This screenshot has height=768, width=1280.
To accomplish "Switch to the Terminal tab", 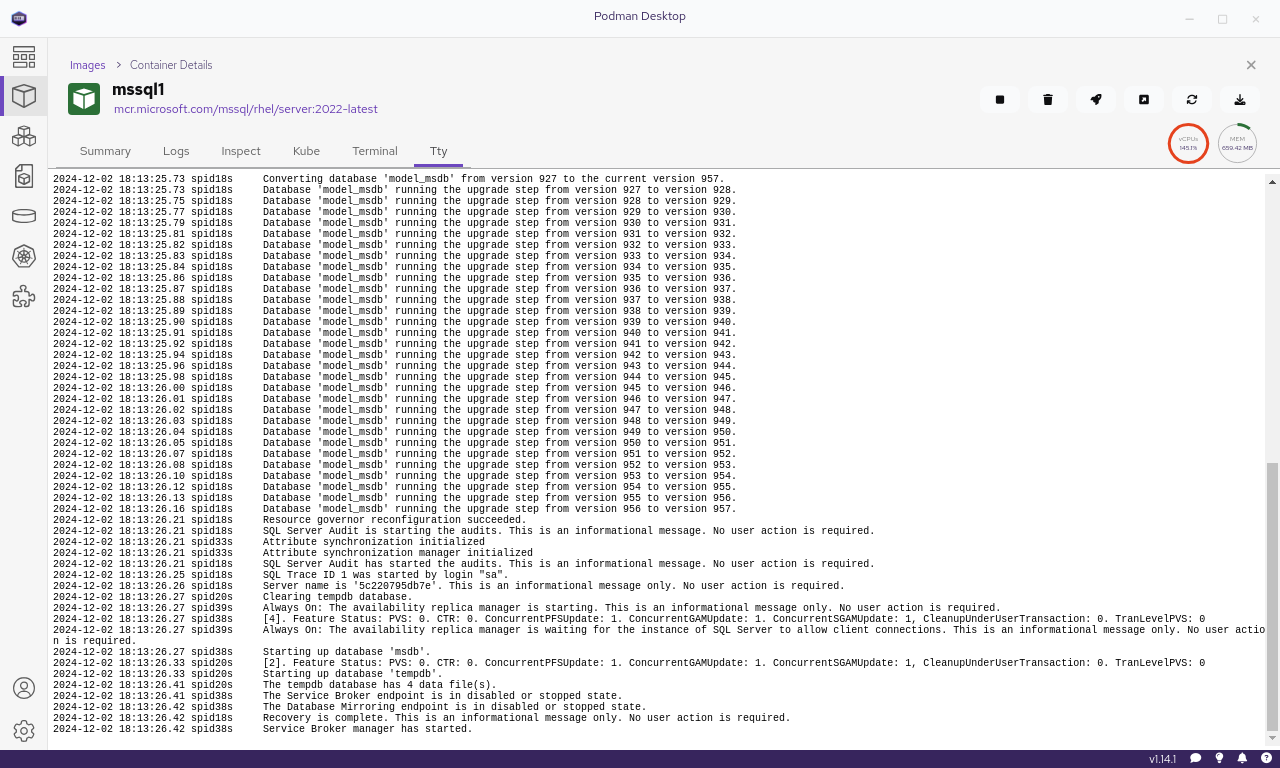I will pos(375,151).
